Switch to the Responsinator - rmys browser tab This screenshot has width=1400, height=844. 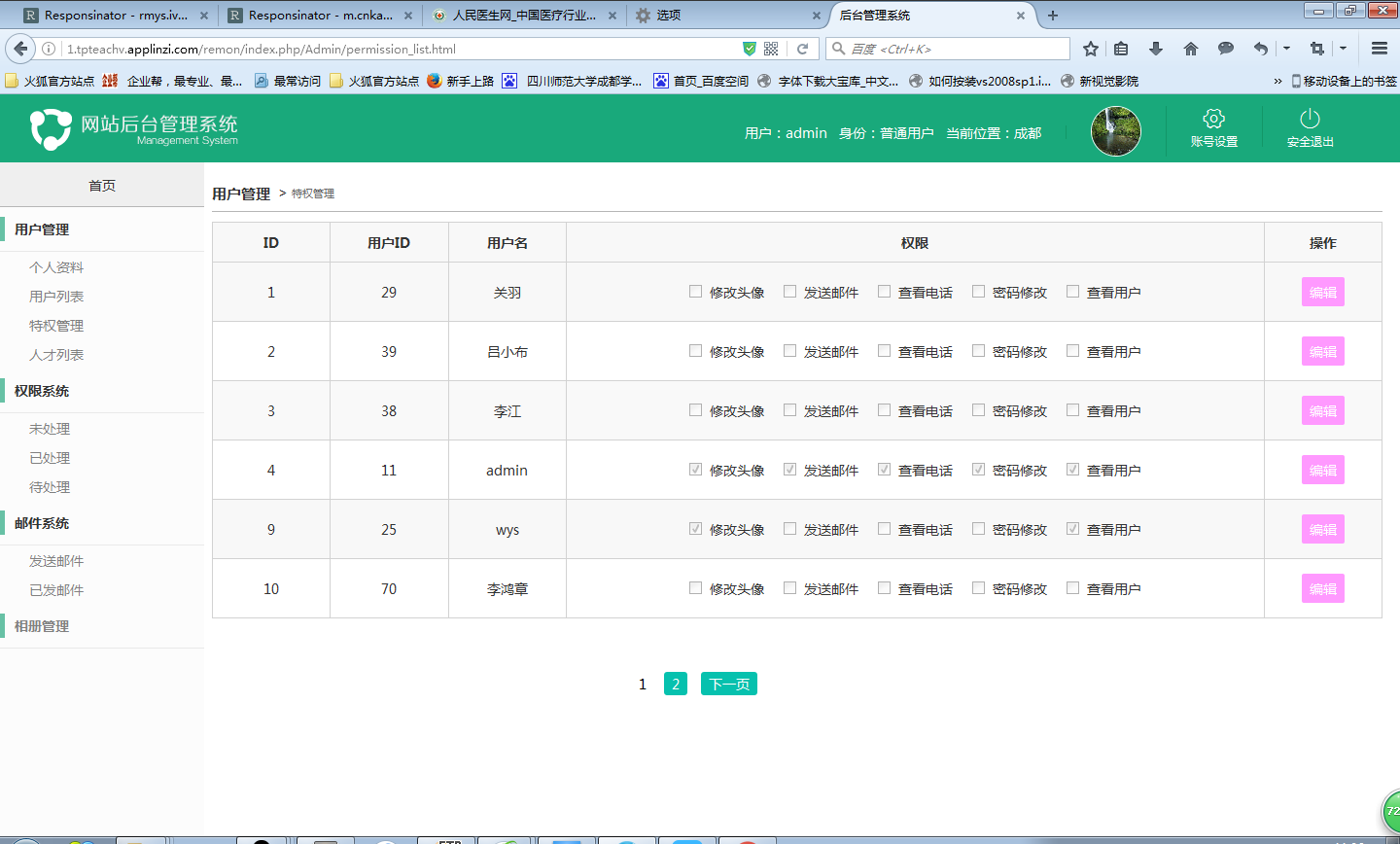click(x=115, y=16)
